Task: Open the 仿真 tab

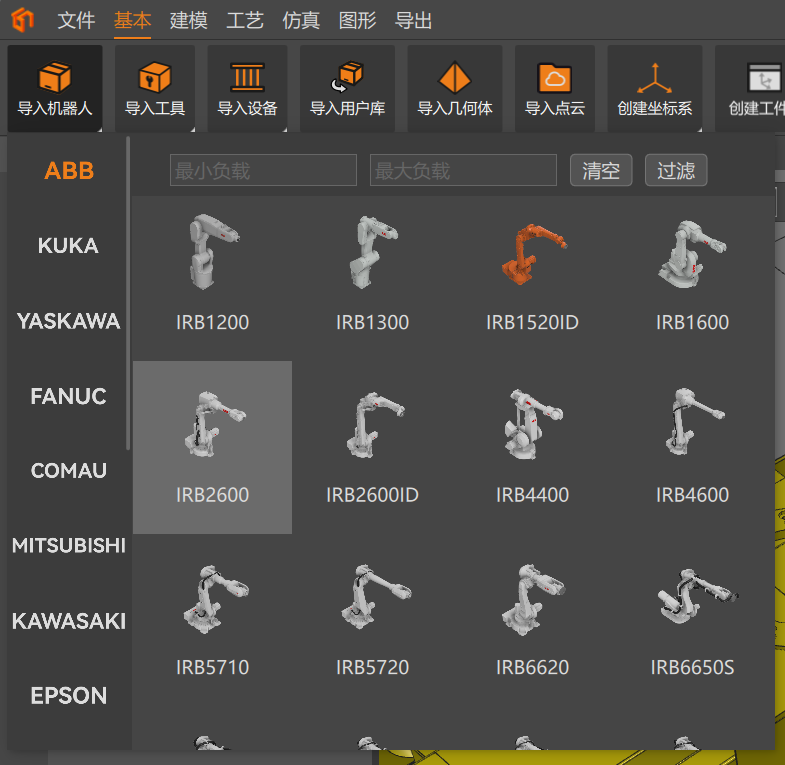Action: click(301, 21)
